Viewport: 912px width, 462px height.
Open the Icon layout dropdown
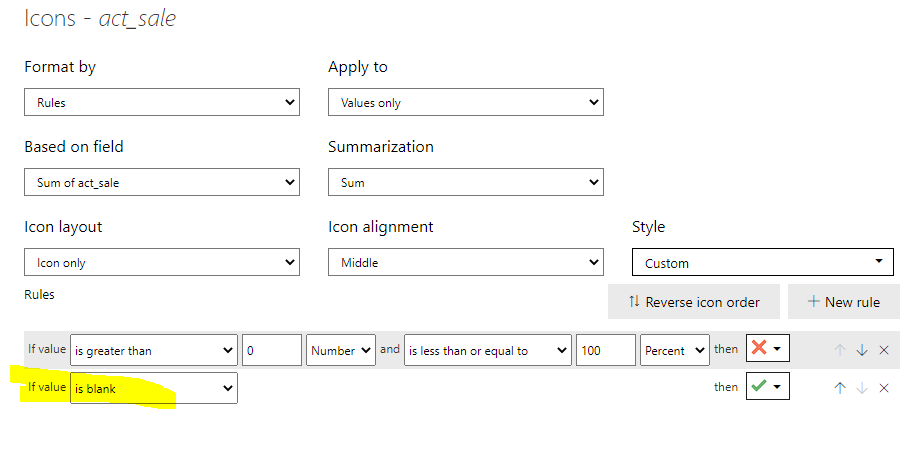tap(162, 262)
